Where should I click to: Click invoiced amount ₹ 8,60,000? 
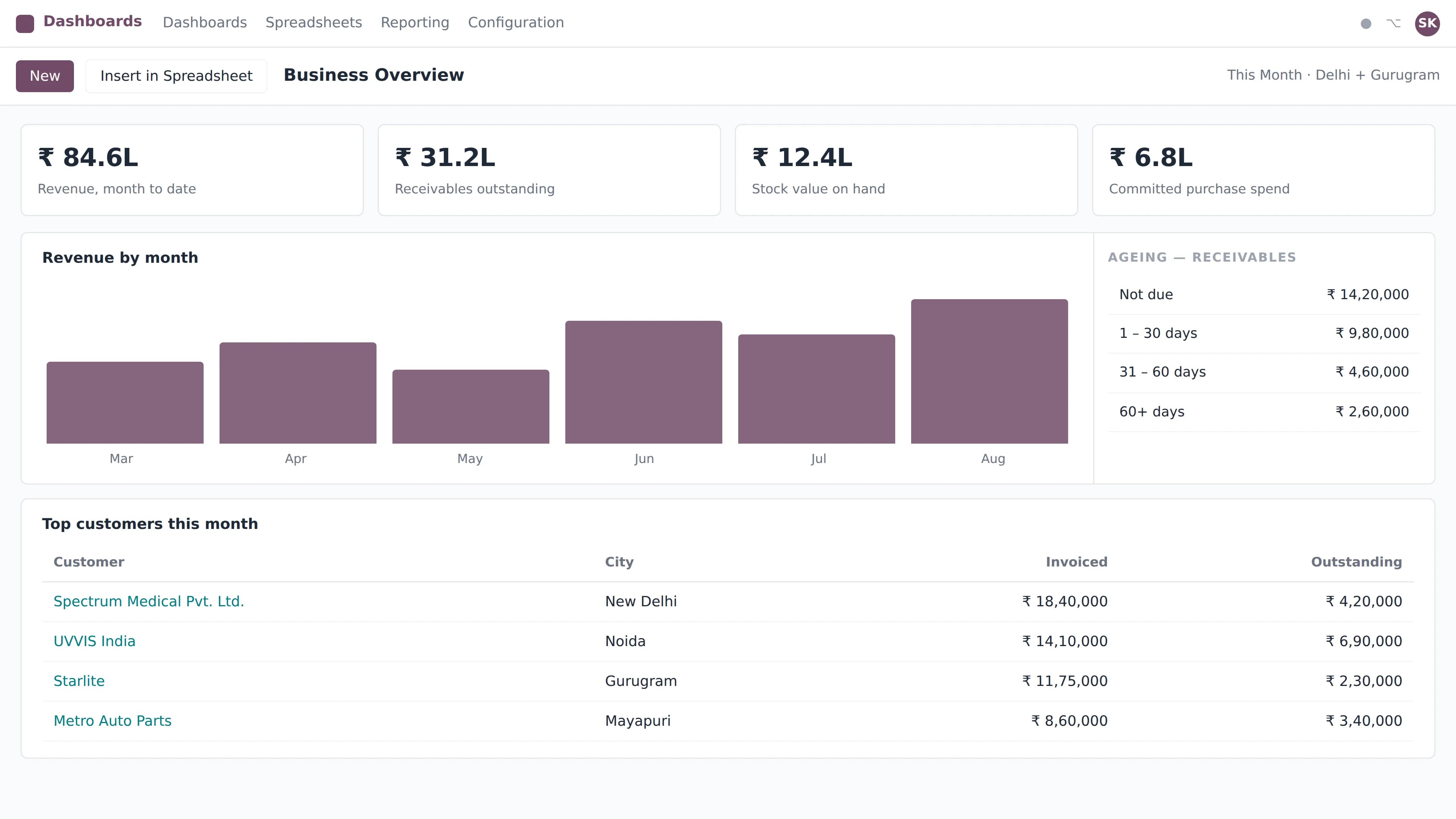pos(1069,721)
